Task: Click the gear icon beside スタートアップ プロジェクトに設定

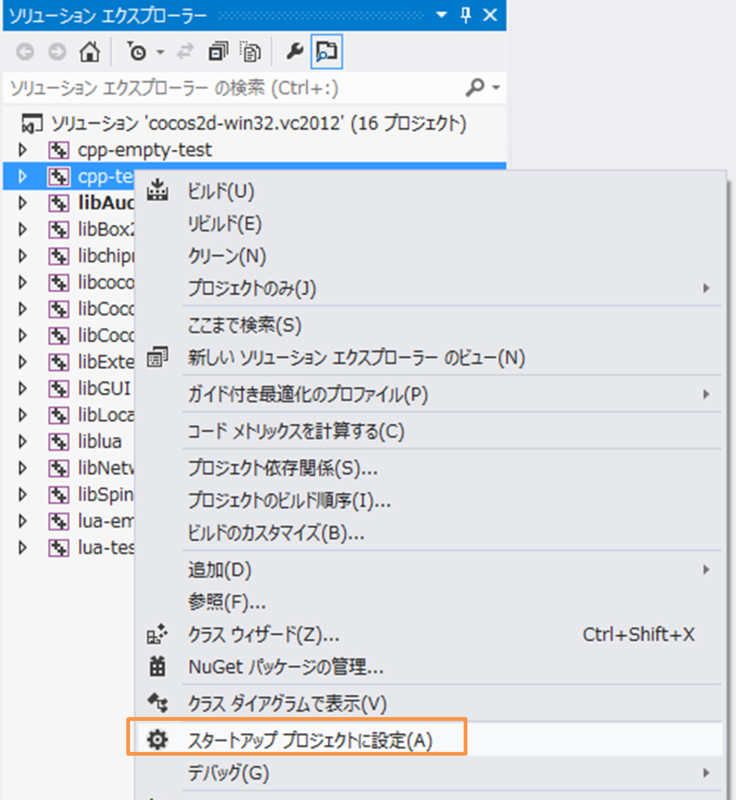Action: click(x=157, y=739)
